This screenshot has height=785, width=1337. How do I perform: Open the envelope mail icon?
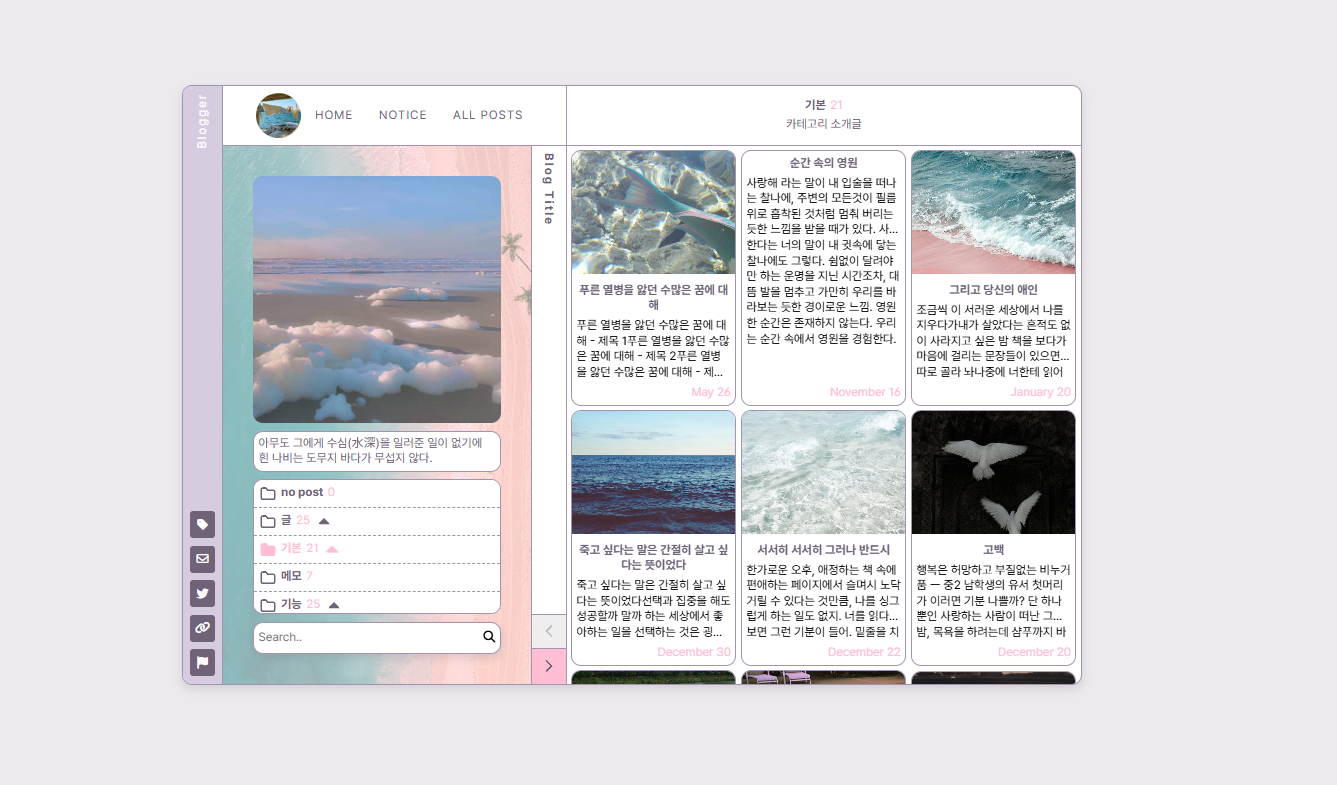[x=202, y=559]
